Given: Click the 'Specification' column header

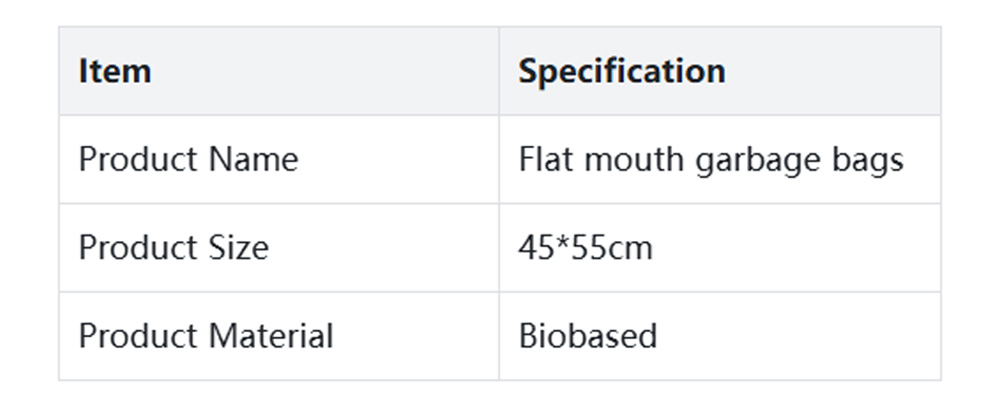Looking at the screenshot, I should click(x=621, y=71).
